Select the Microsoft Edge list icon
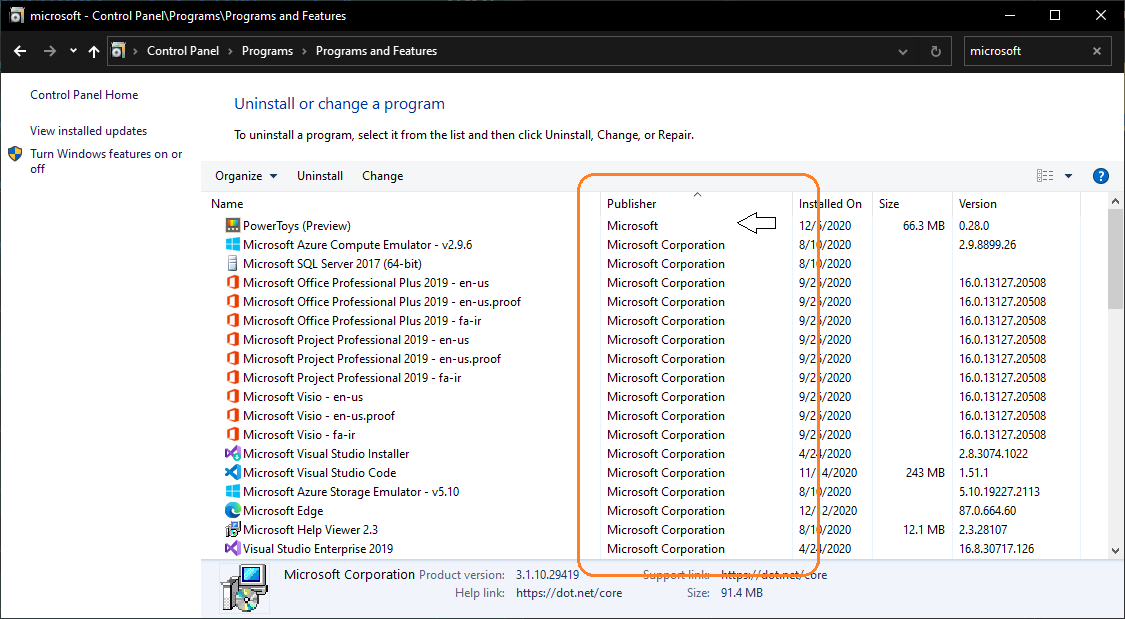 point(232,510)
